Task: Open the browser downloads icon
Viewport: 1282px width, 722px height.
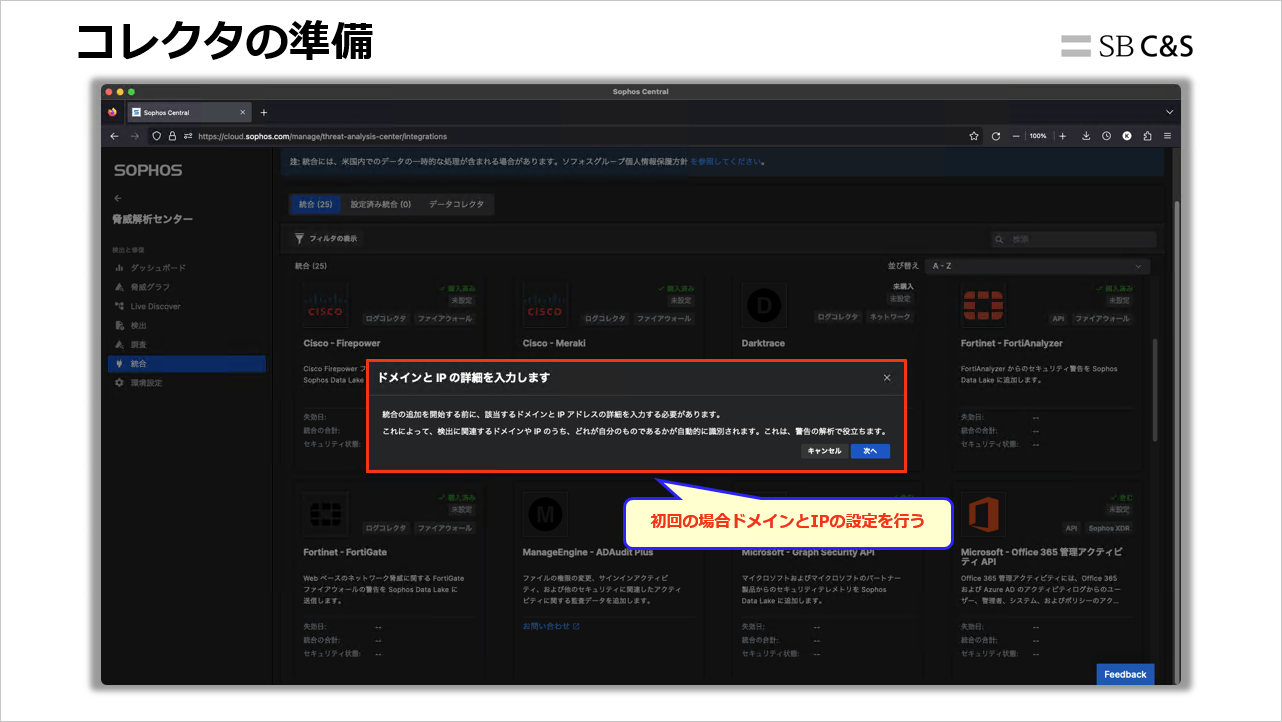Action: (1086, 136)
